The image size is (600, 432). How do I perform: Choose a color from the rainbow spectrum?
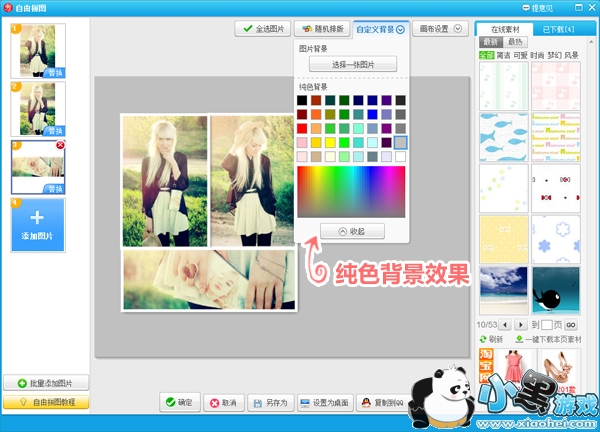coord(351,192)
